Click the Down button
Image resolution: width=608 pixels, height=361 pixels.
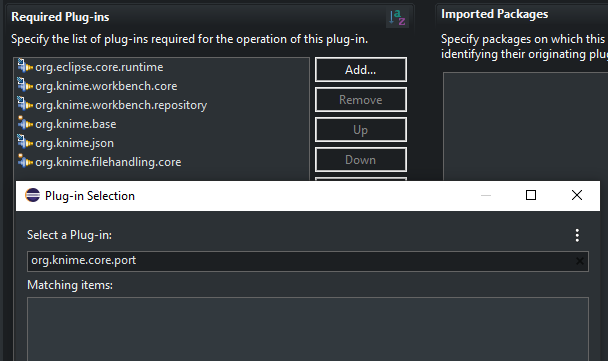click(x=361, y=159)
